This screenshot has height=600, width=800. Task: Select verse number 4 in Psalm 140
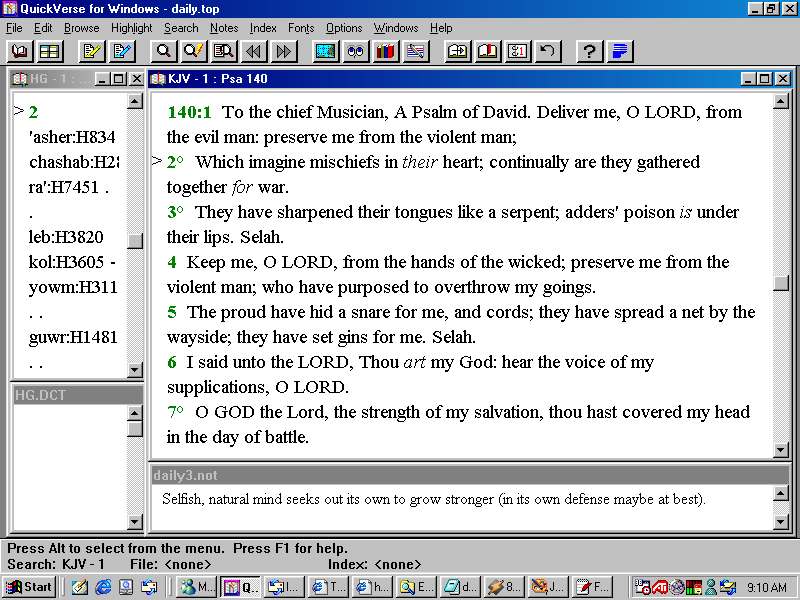[172, 262]
